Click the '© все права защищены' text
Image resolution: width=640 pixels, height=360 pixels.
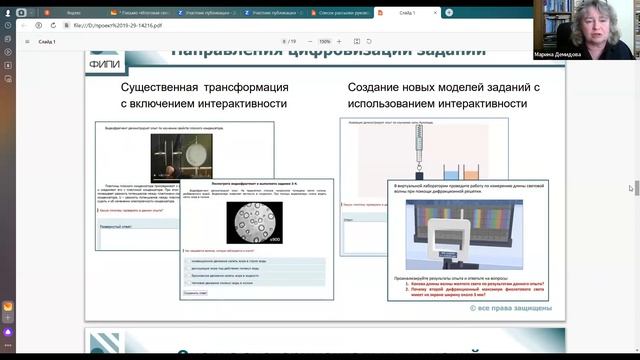point(511,308)
